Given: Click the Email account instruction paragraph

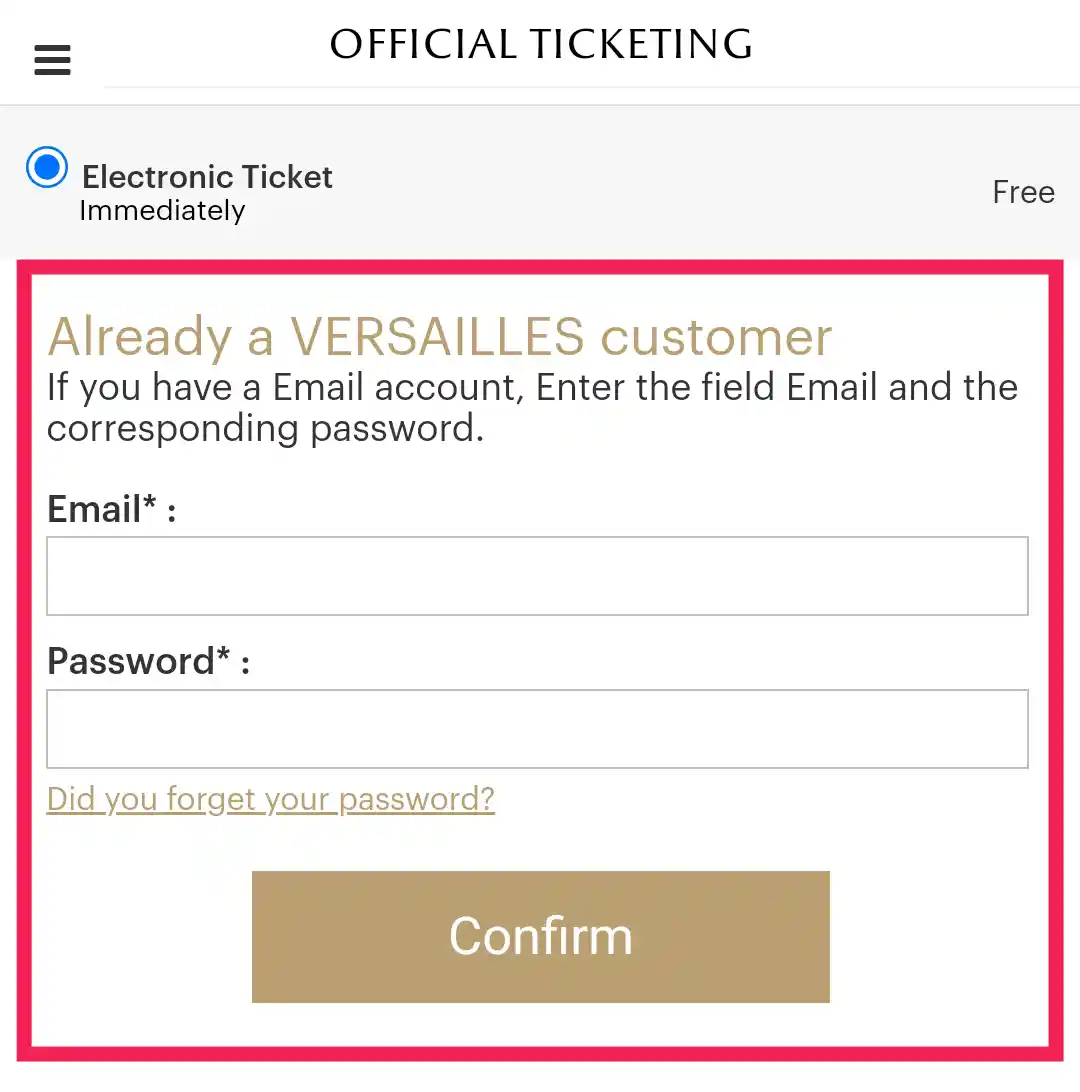Looking at the screenshot, I should (532, 408).
